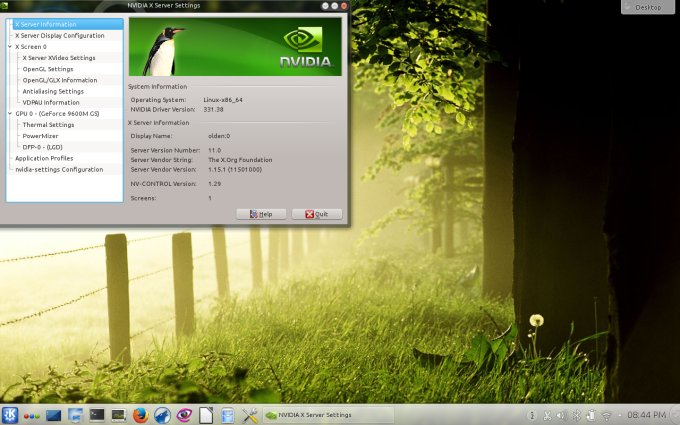Click NV-CONTROL version 1.29 value
The width and height of the screenshot is (680, 425).
[214, 183]
